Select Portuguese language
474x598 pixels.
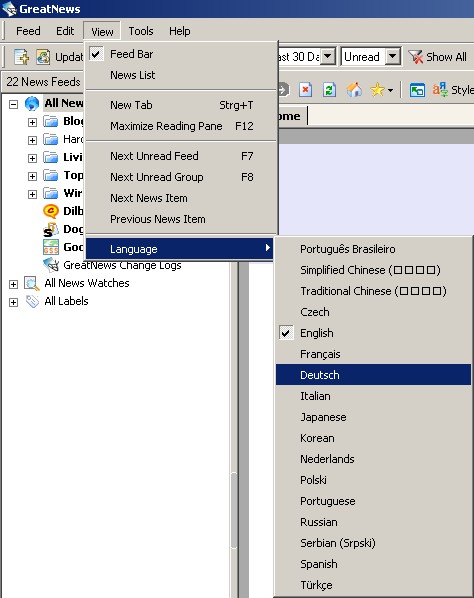(373, 501)
